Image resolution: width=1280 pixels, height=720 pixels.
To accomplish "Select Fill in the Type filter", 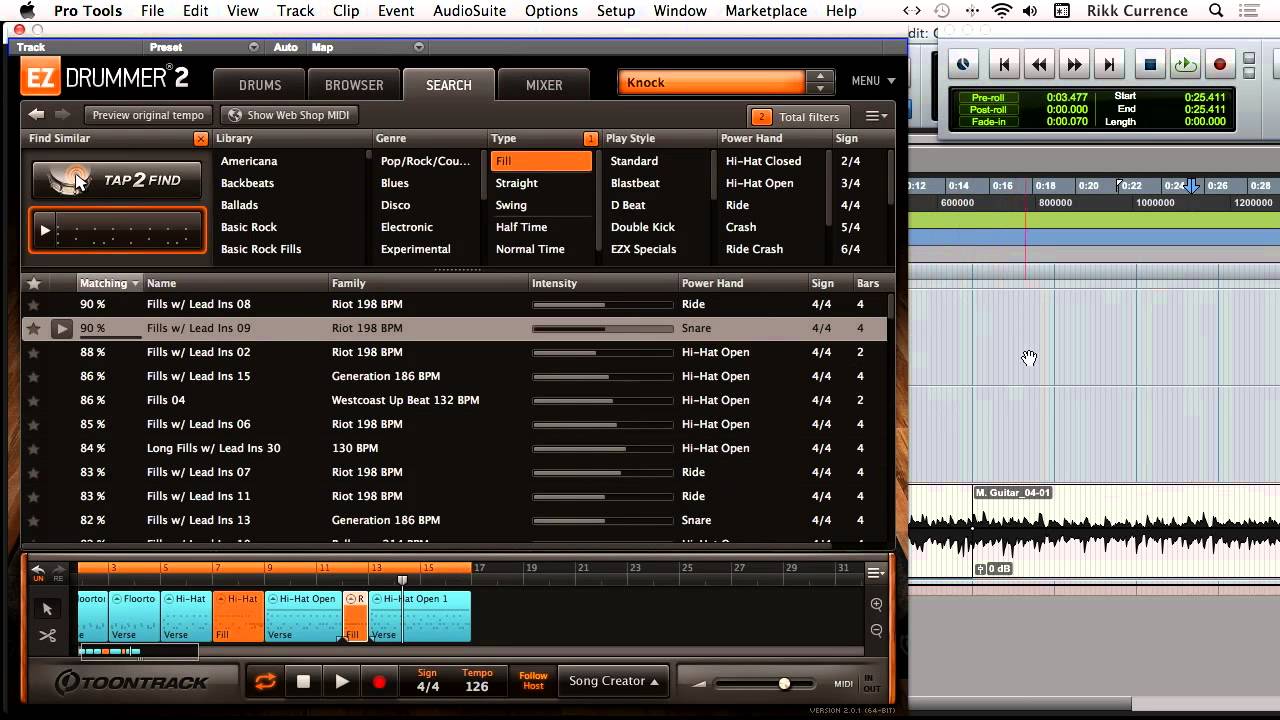I will click(541, 161).
